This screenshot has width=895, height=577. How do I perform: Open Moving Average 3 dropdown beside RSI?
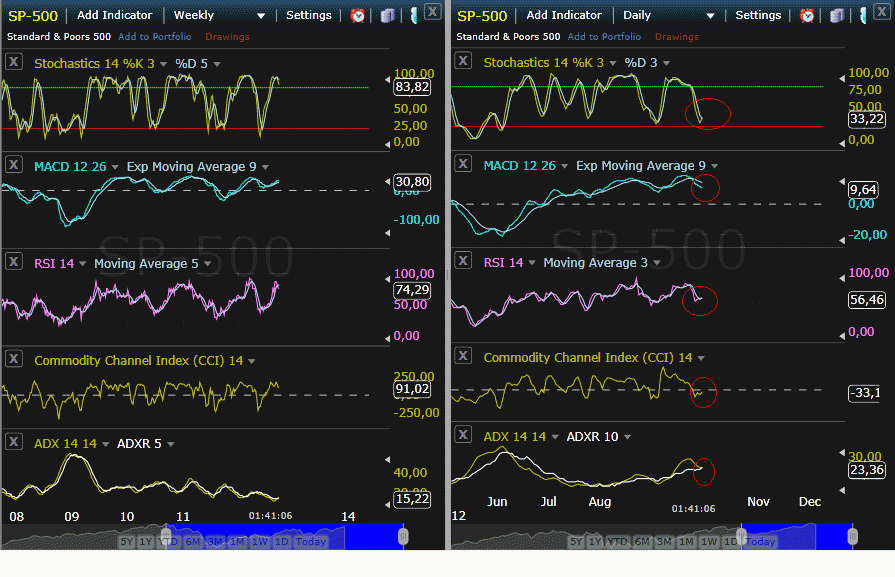pos(657,263)
